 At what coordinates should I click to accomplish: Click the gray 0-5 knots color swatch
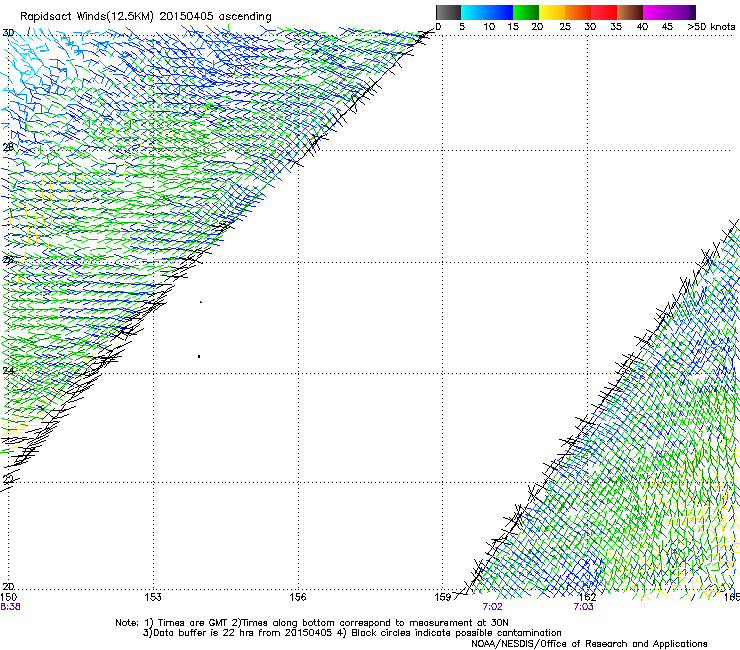[448, 12]
